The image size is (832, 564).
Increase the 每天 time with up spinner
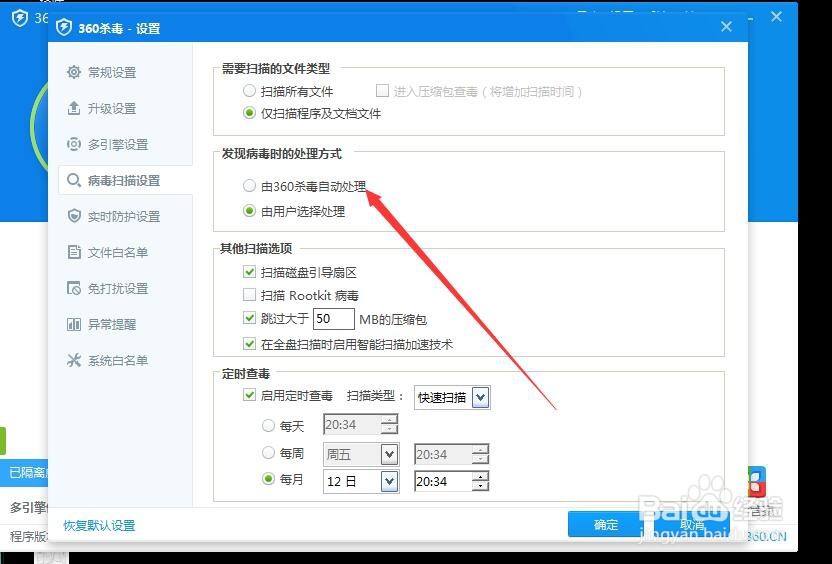tap(389, 419)
